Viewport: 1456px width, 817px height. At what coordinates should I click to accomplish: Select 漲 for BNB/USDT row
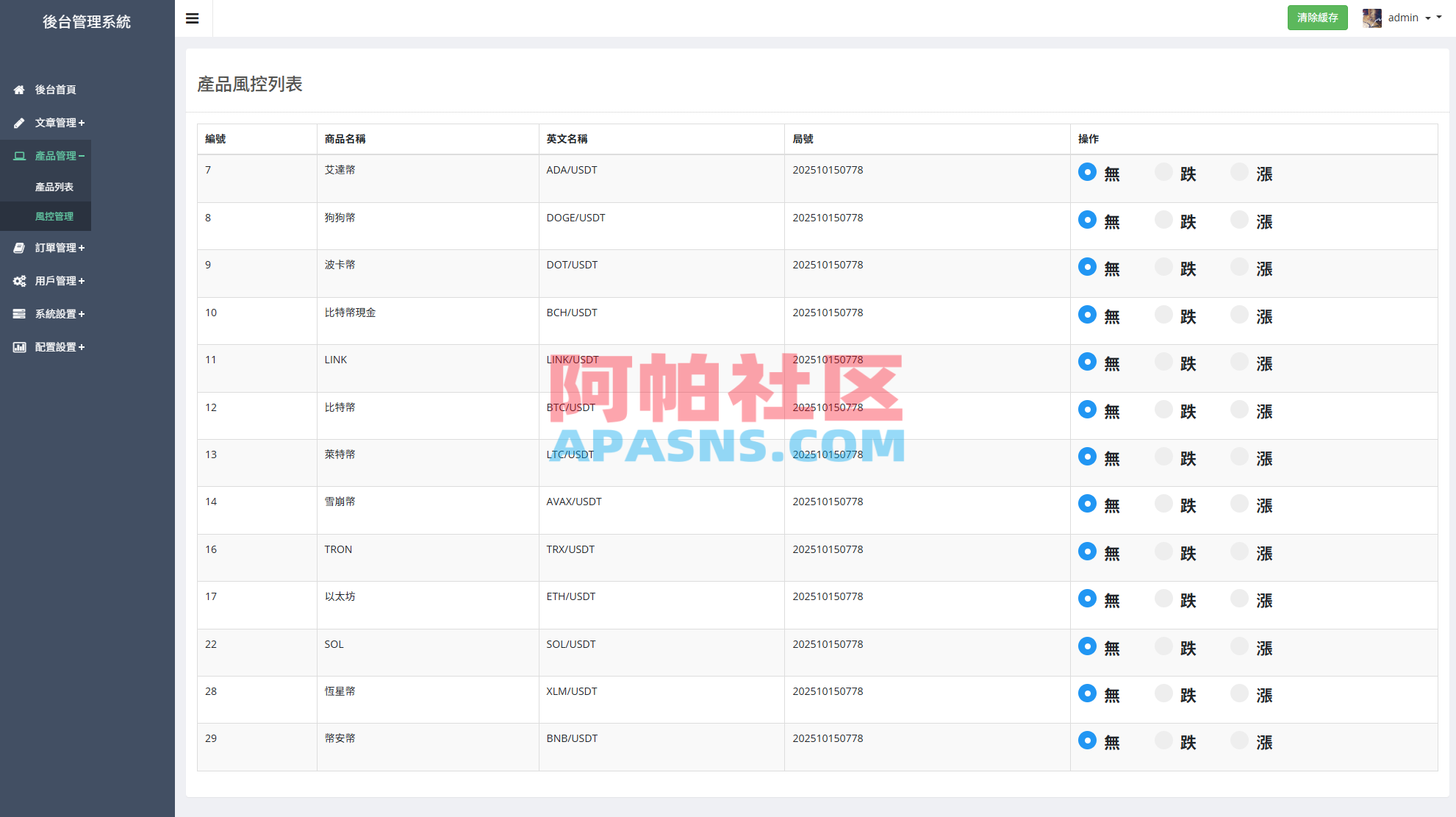pos(1239,740)
